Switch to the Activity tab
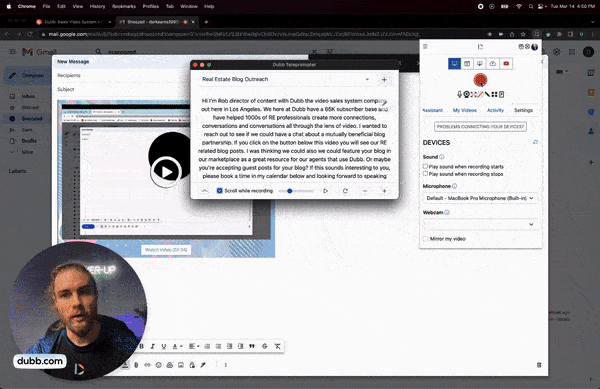600x389 pixels. [x=495, y=110]
